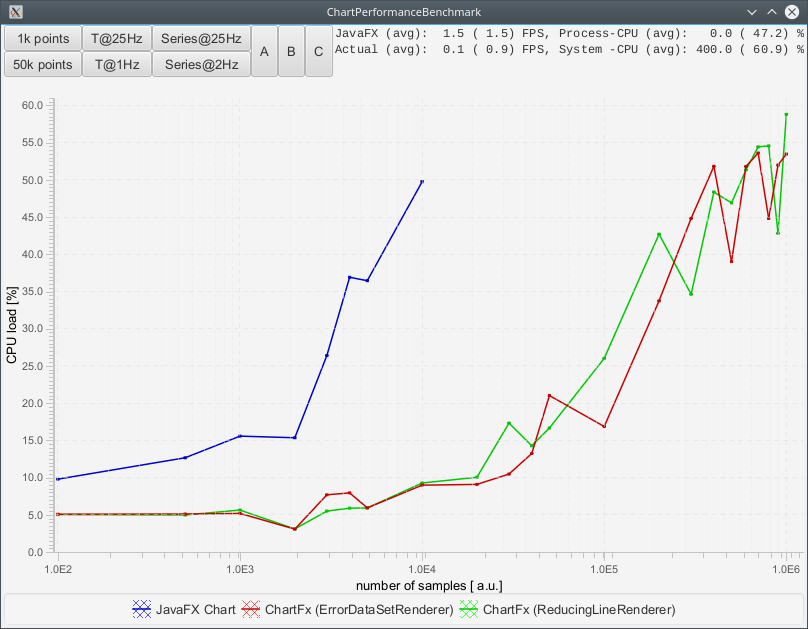
Task: Click the topmost green point near 1.0E6
Action: [x=786, y=114]
